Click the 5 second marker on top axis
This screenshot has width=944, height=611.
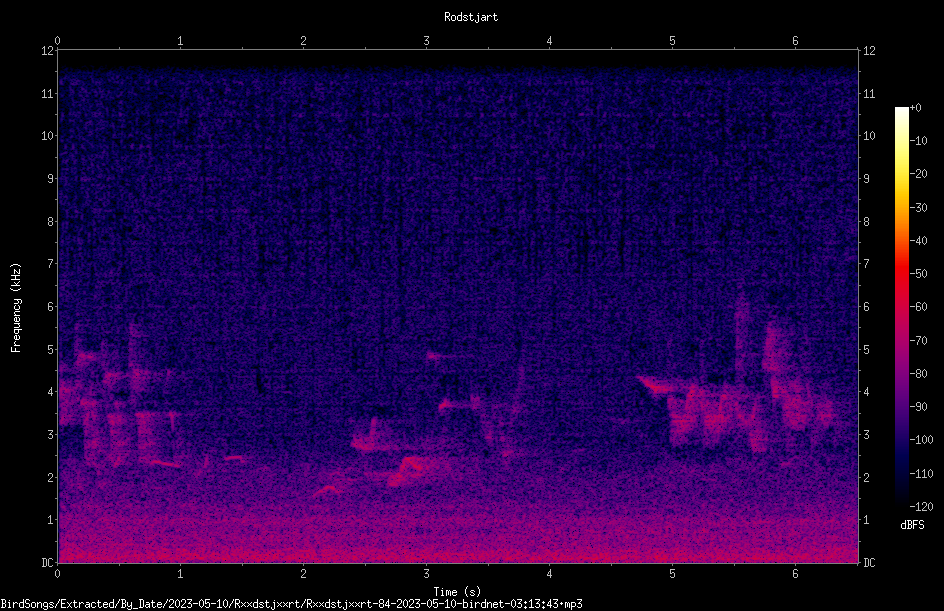pos(672,41)
